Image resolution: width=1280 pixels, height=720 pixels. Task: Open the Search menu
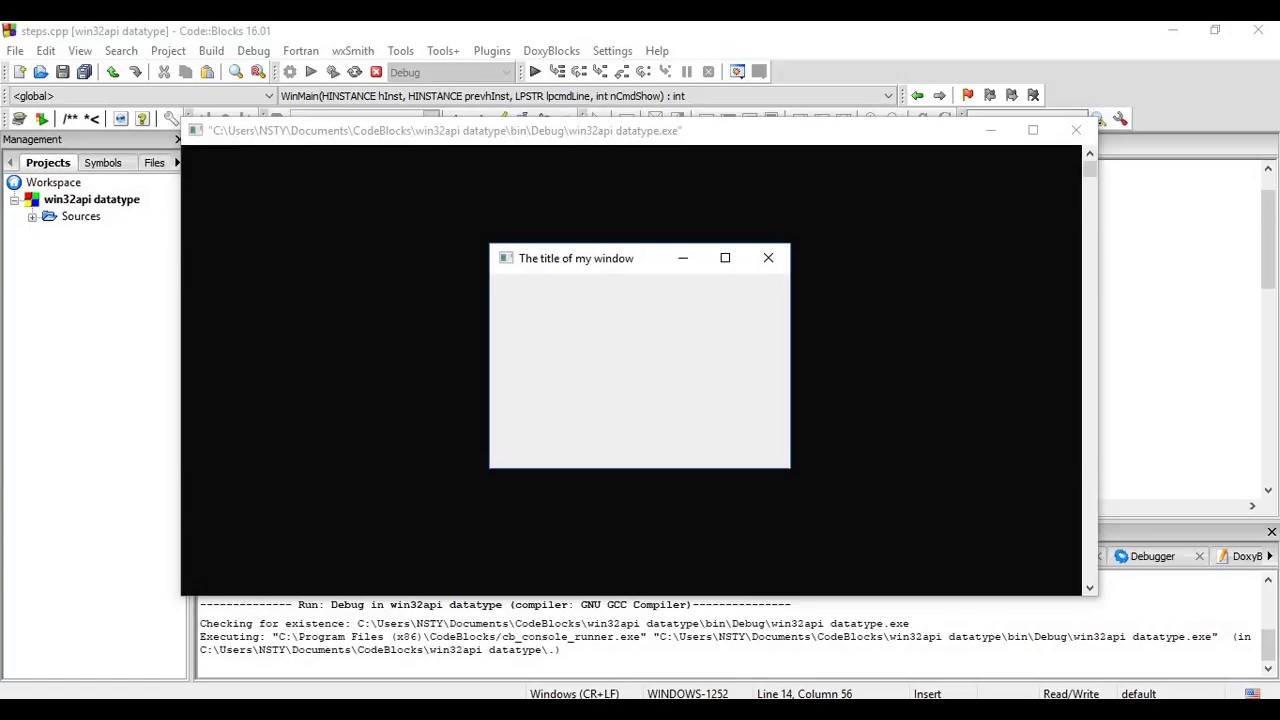click(121, 51)
